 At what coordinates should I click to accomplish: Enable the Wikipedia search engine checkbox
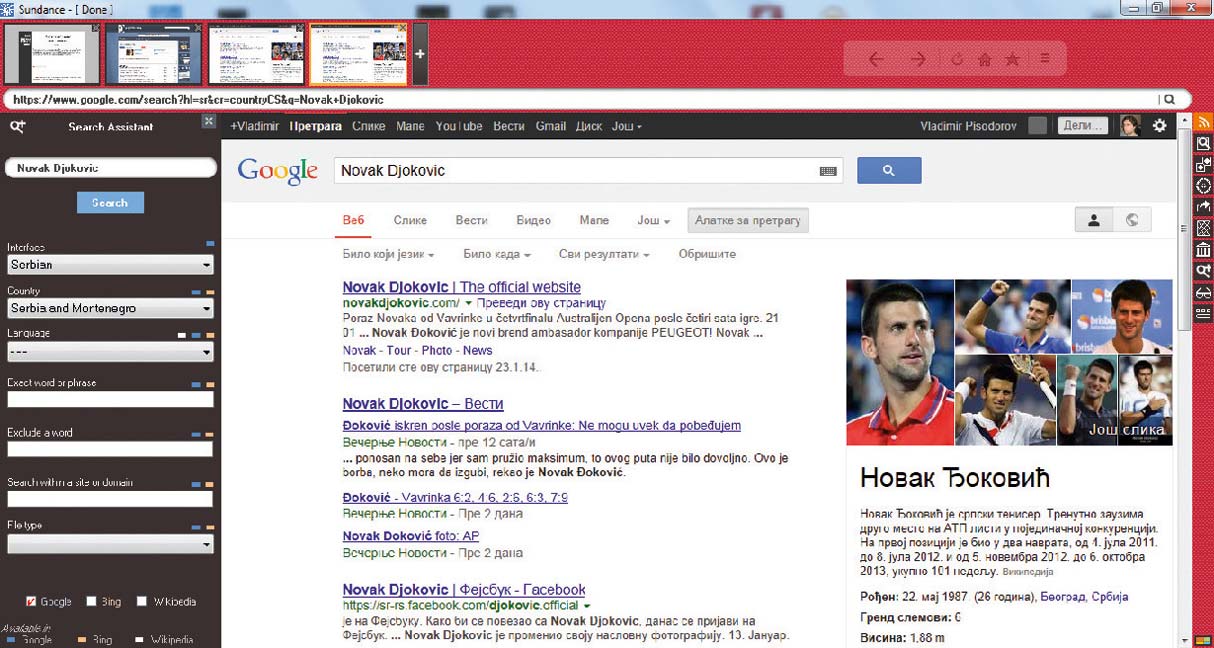pos(142,601)
